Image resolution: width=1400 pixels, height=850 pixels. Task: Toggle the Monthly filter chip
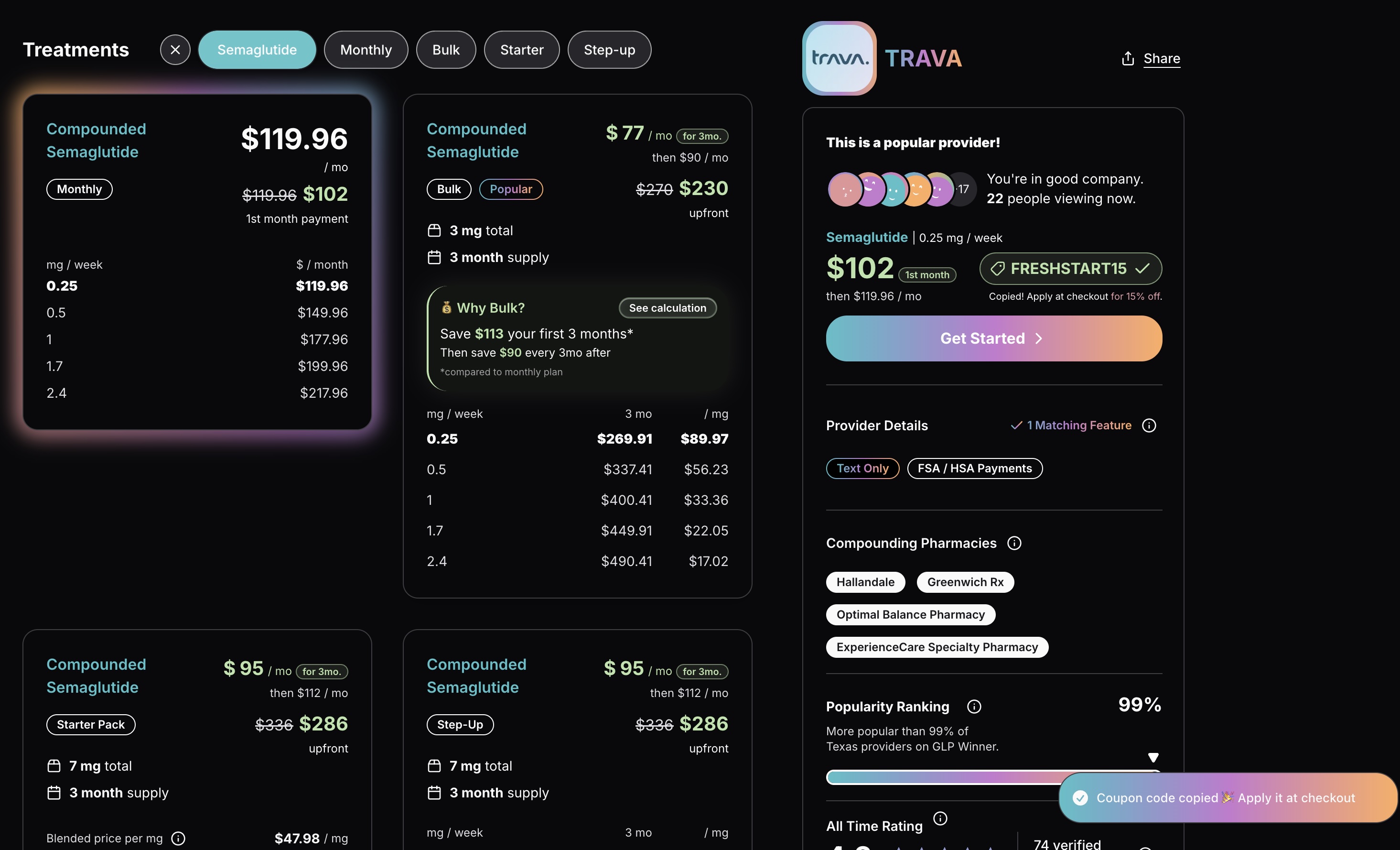(366, 50)
